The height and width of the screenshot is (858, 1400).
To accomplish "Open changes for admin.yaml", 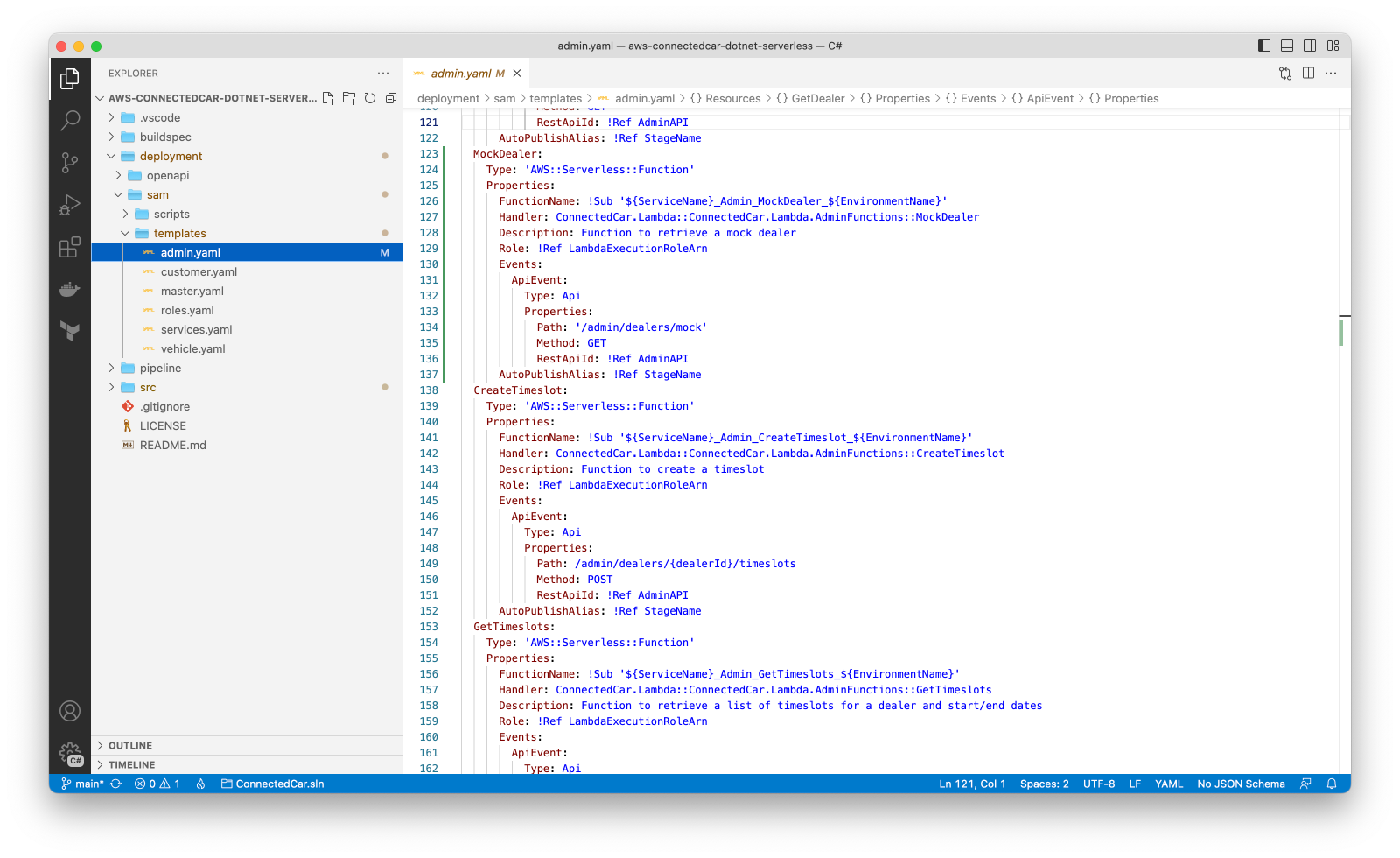I will [x=1284, y=74].
